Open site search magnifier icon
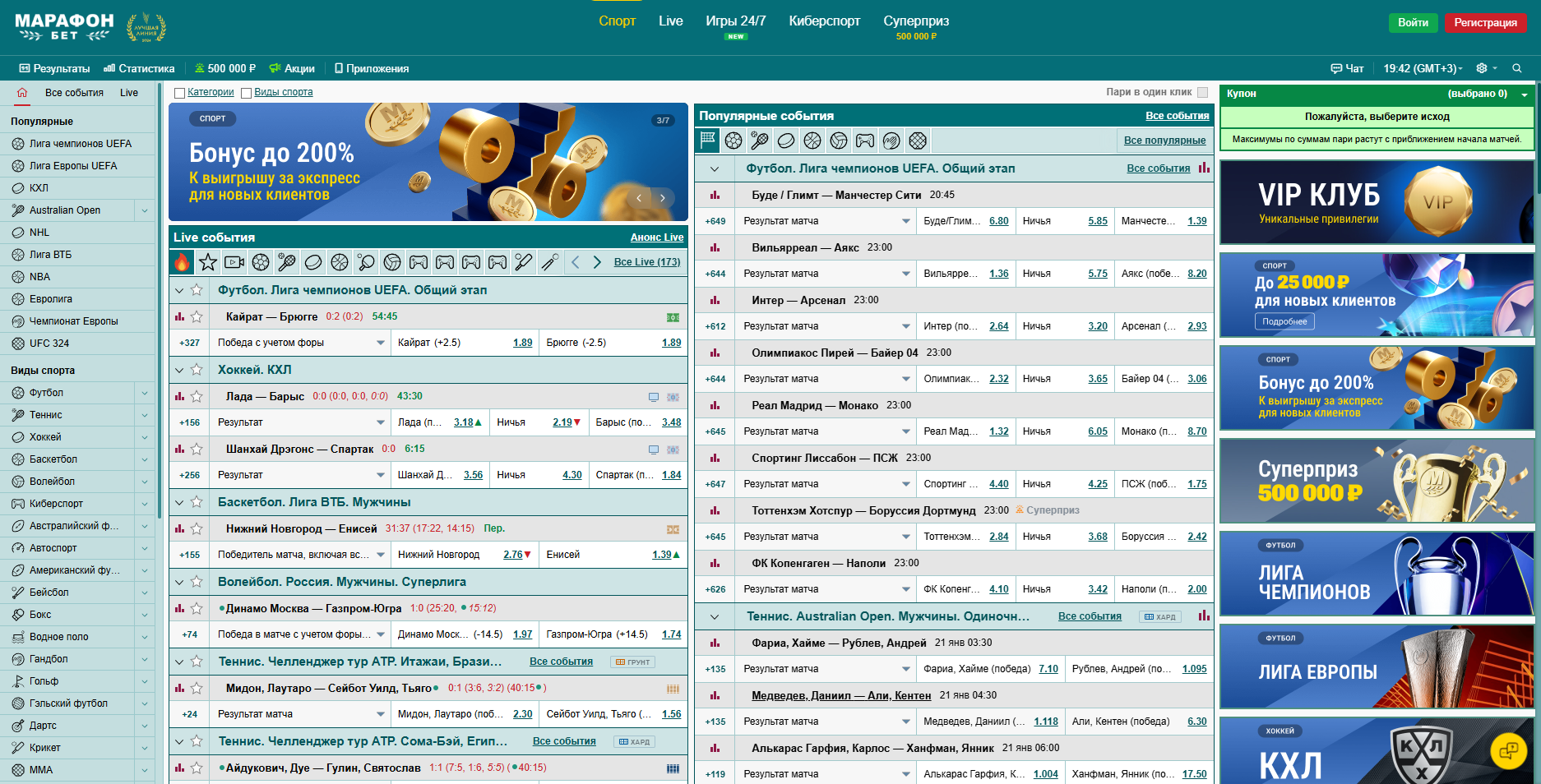 click(1517, 68)
